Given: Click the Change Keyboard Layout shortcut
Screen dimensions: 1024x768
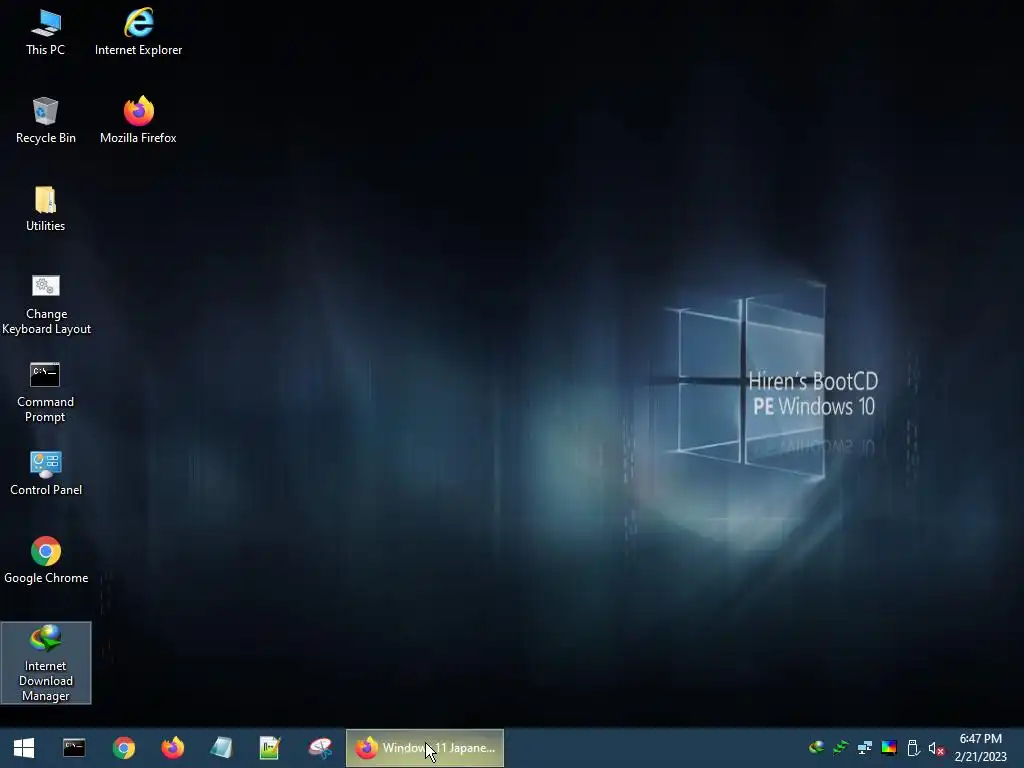Looking at the screenshot, I should click(x=46, y=304).
